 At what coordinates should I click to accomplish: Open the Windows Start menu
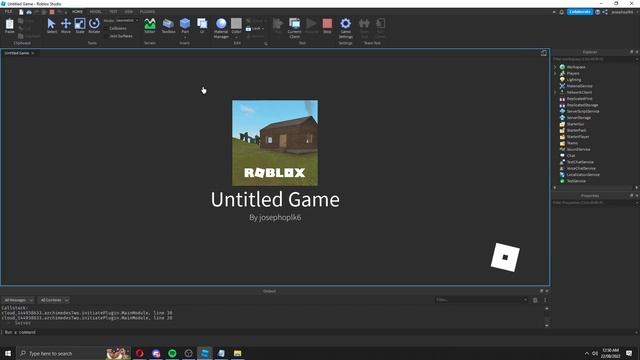pos(8,353)
